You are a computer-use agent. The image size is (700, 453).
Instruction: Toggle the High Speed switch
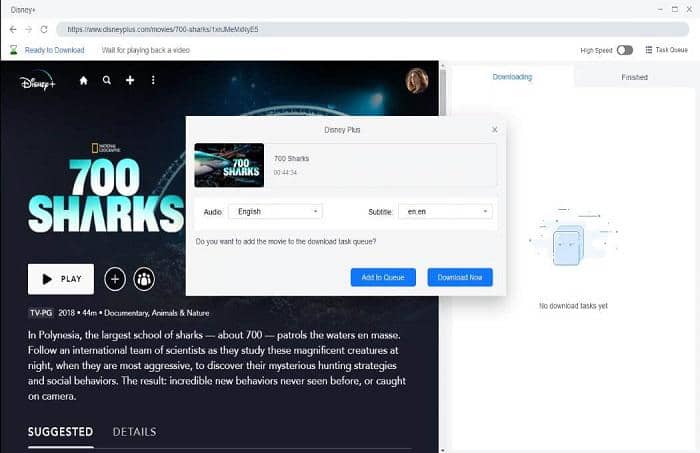pos(625,50)
